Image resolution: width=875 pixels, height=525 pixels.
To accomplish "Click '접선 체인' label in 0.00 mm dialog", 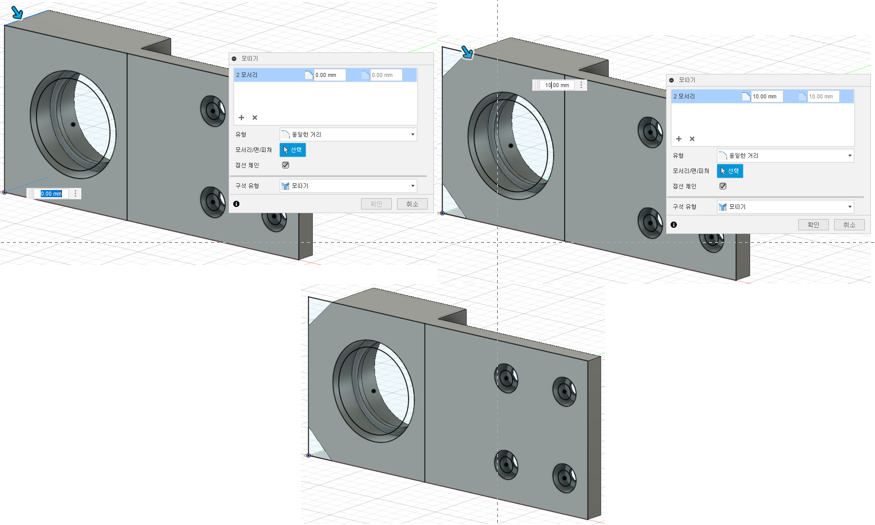I will click(247, 165).
